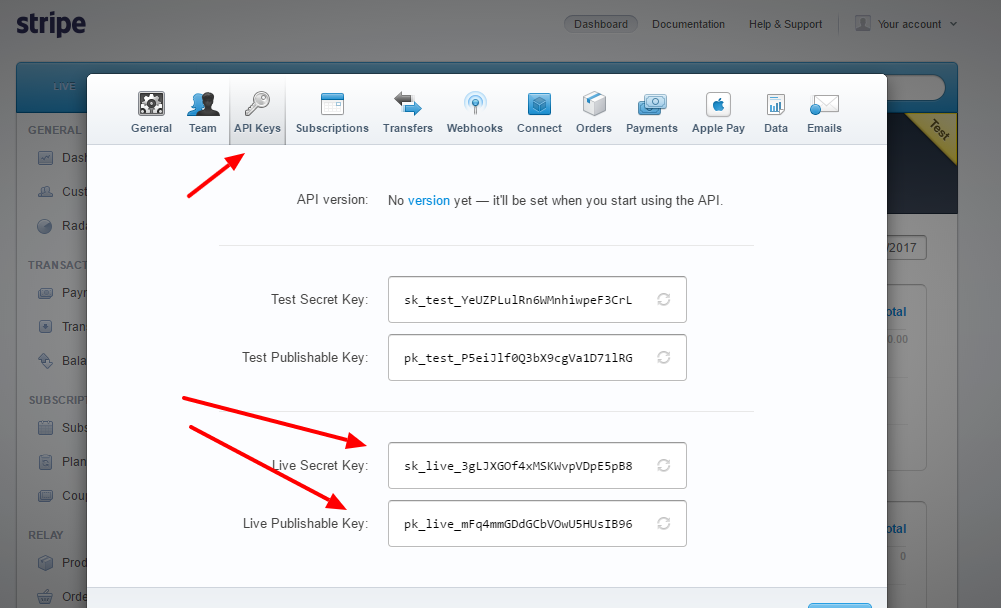
Task: Roll the Test Secret Key refresh icon
Action: pos(663,300)
